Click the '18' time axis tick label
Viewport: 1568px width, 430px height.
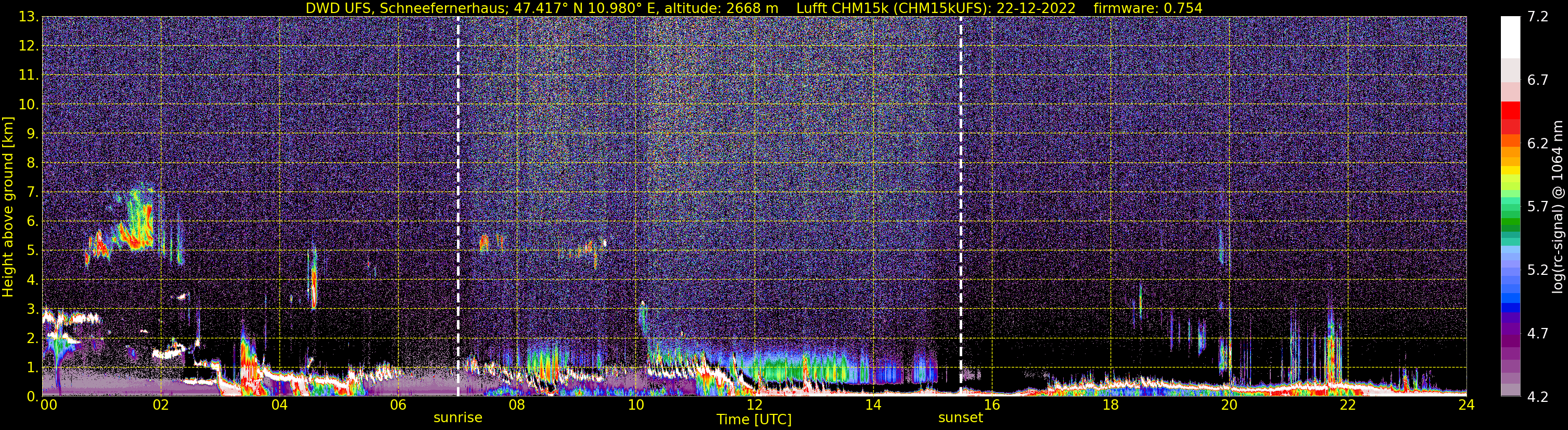pos(1110,405)
